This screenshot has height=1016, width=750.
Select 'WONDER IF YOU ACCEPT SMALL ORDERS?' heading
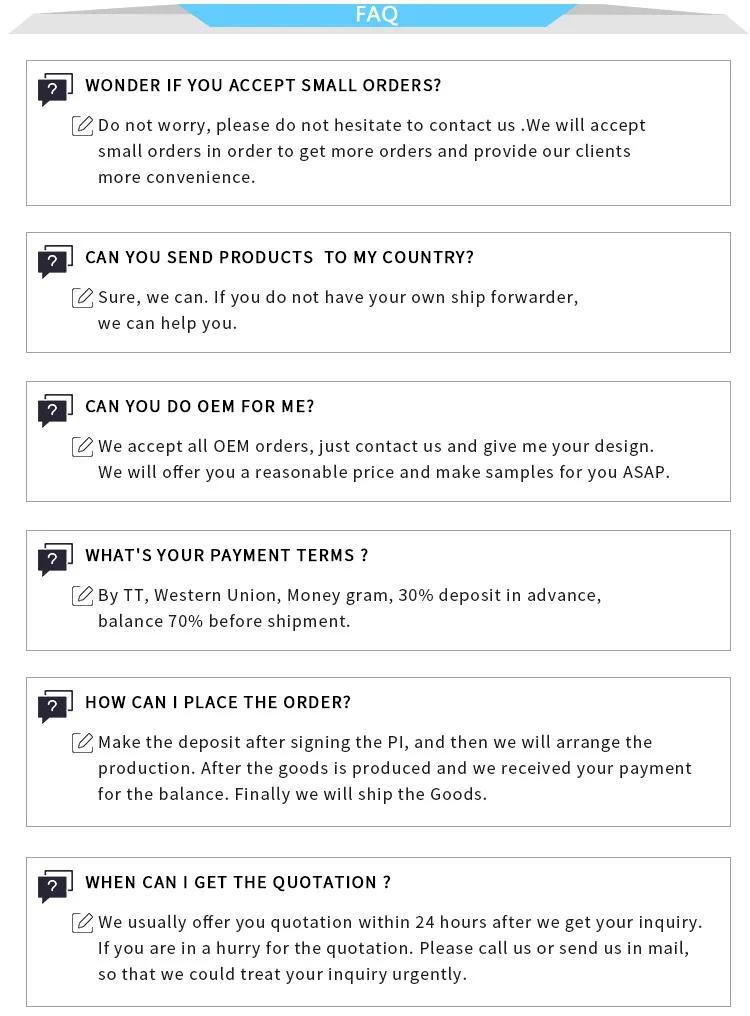click(x=263, y=86)
